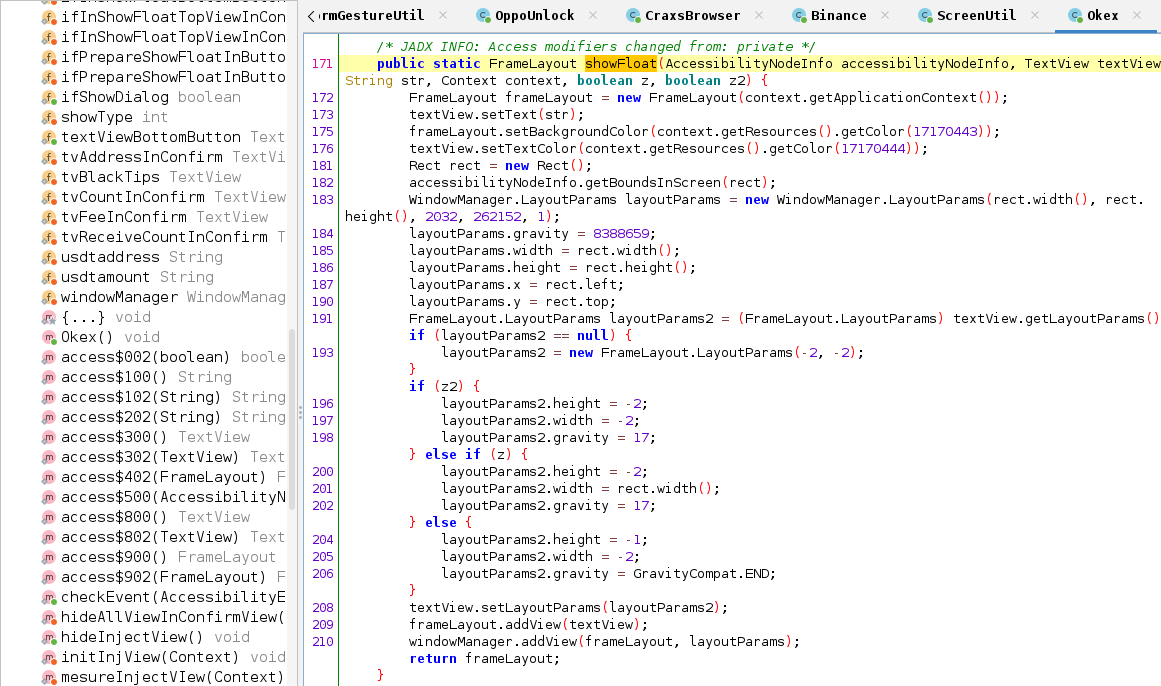The width and height of the screenshot is (1161, 686).
Task: Click the OppoUnlock tab class icon
Action: click(x=484, y=16)
